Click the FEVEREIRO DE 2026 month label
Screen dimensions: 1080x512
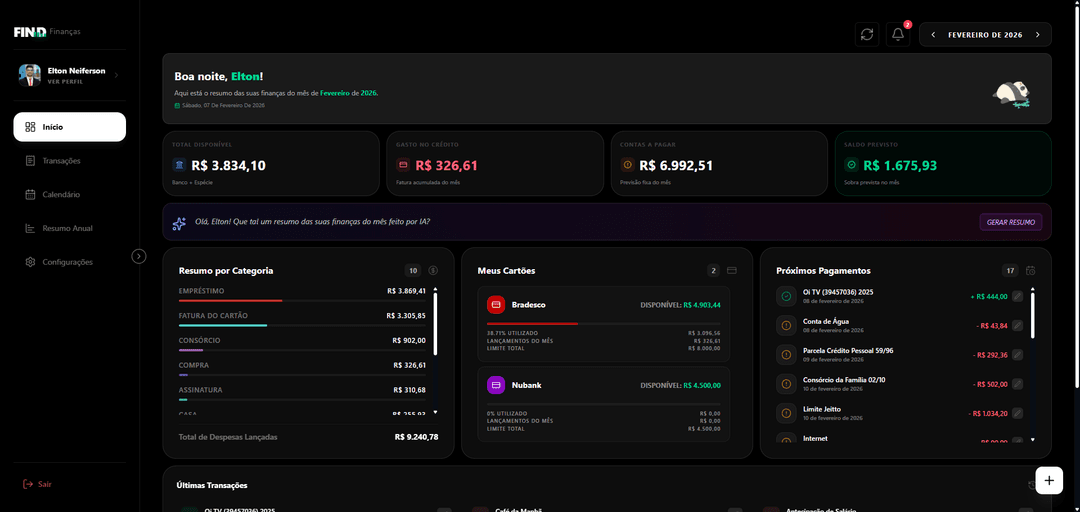(985, 34)
